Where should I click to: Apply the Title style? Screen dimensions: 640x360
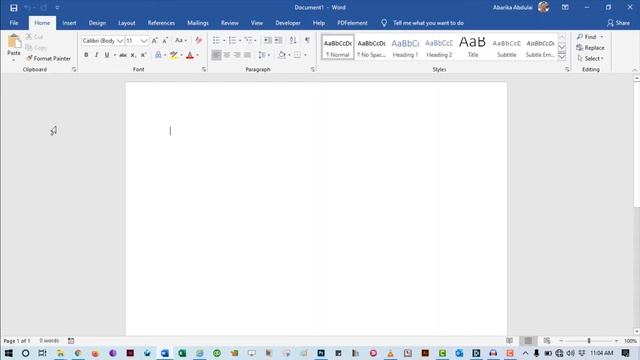[473, 48]
